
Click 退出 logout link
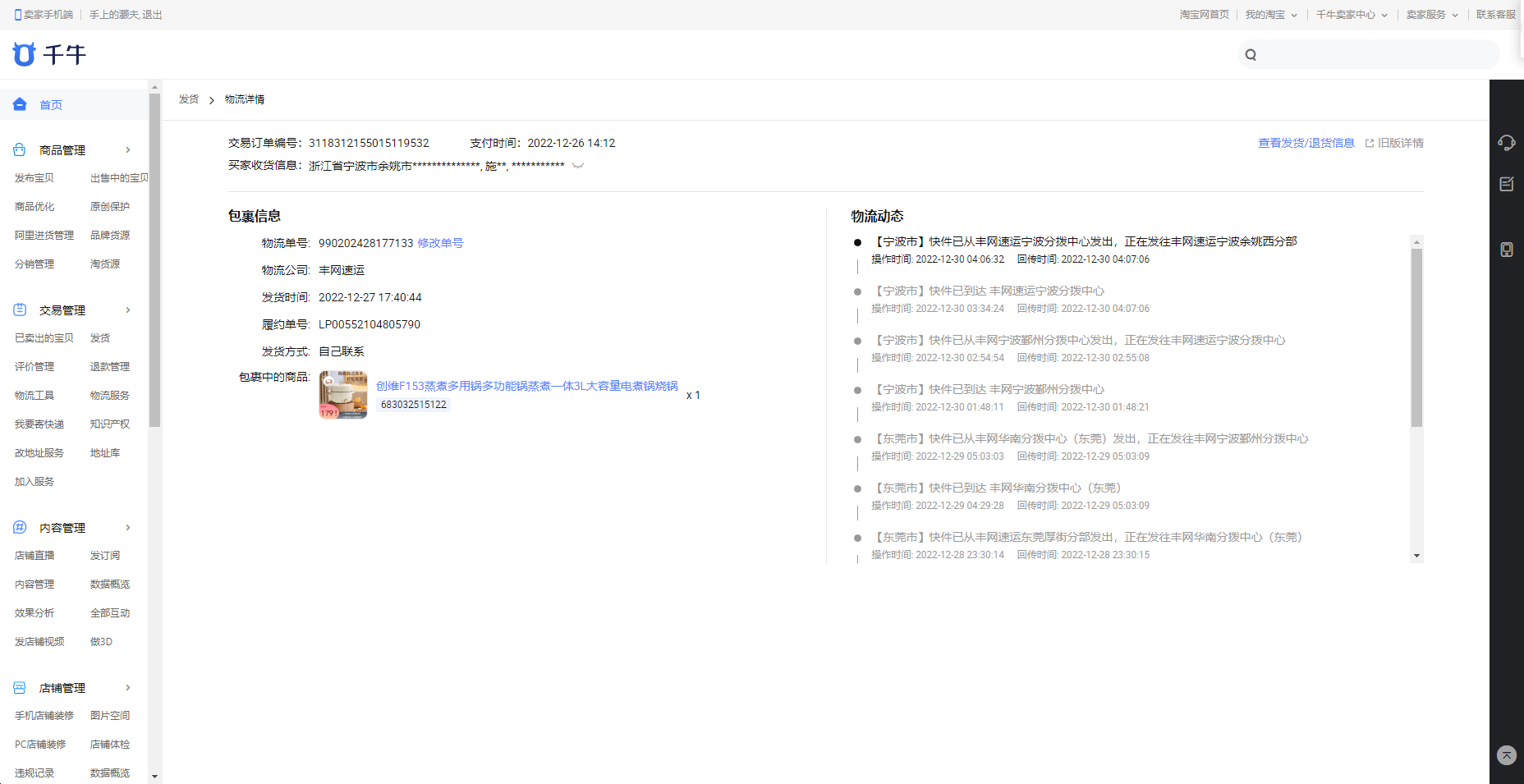(x=152, y=15)
